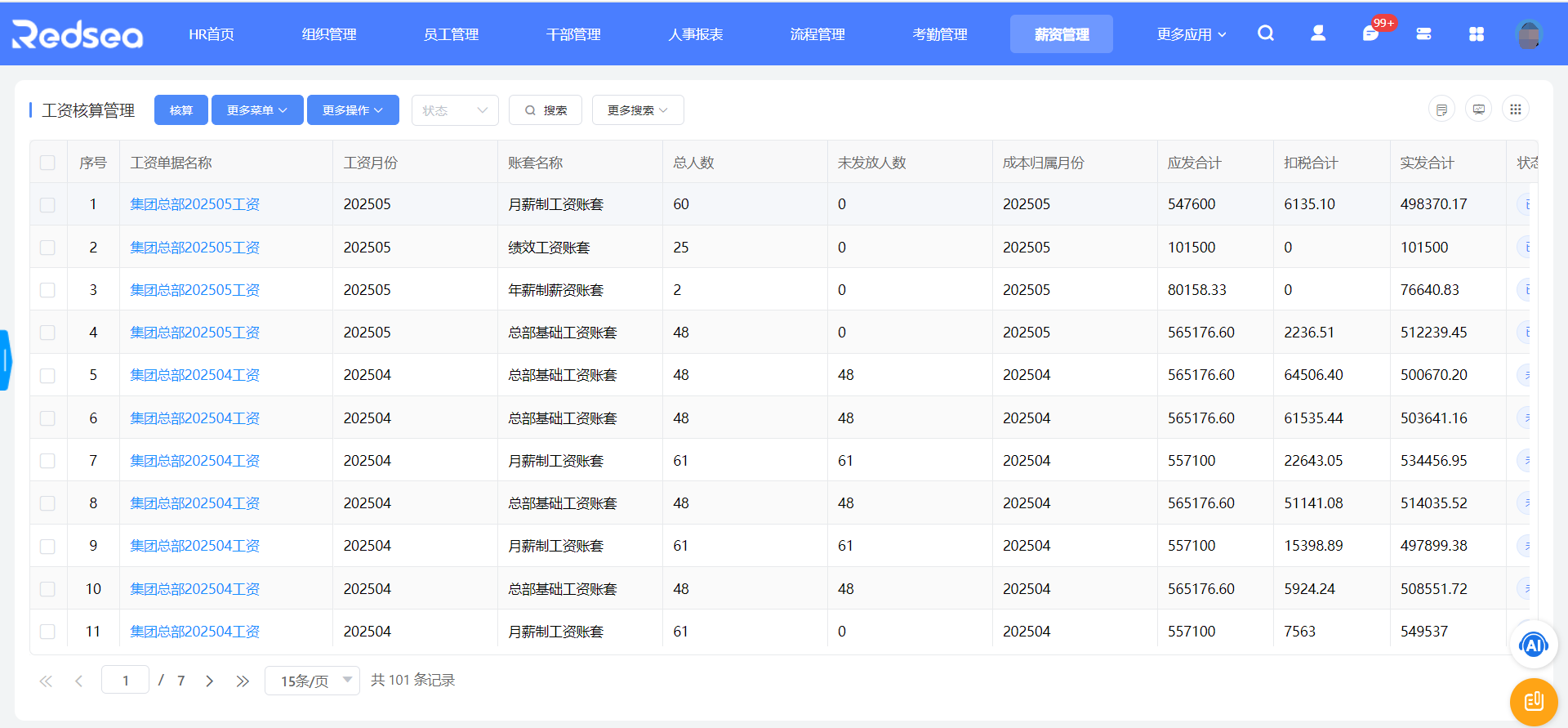Check the row 1 checkbox

point(47,204)
